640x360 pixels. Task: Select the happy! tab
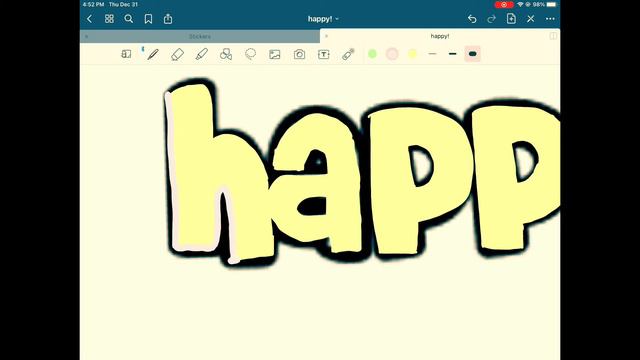pyautogui.click(x=440, y=36)
